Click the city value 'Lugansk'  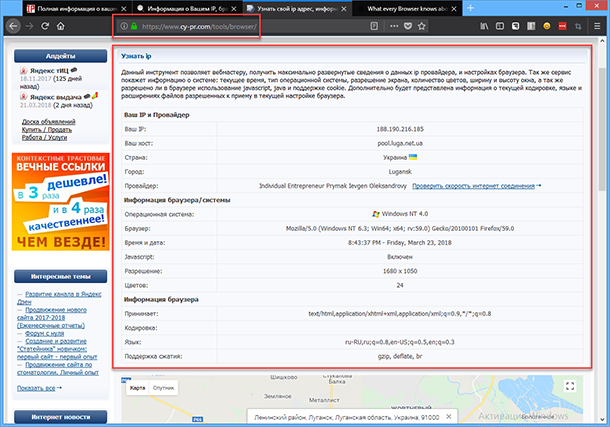pos(400,172)
